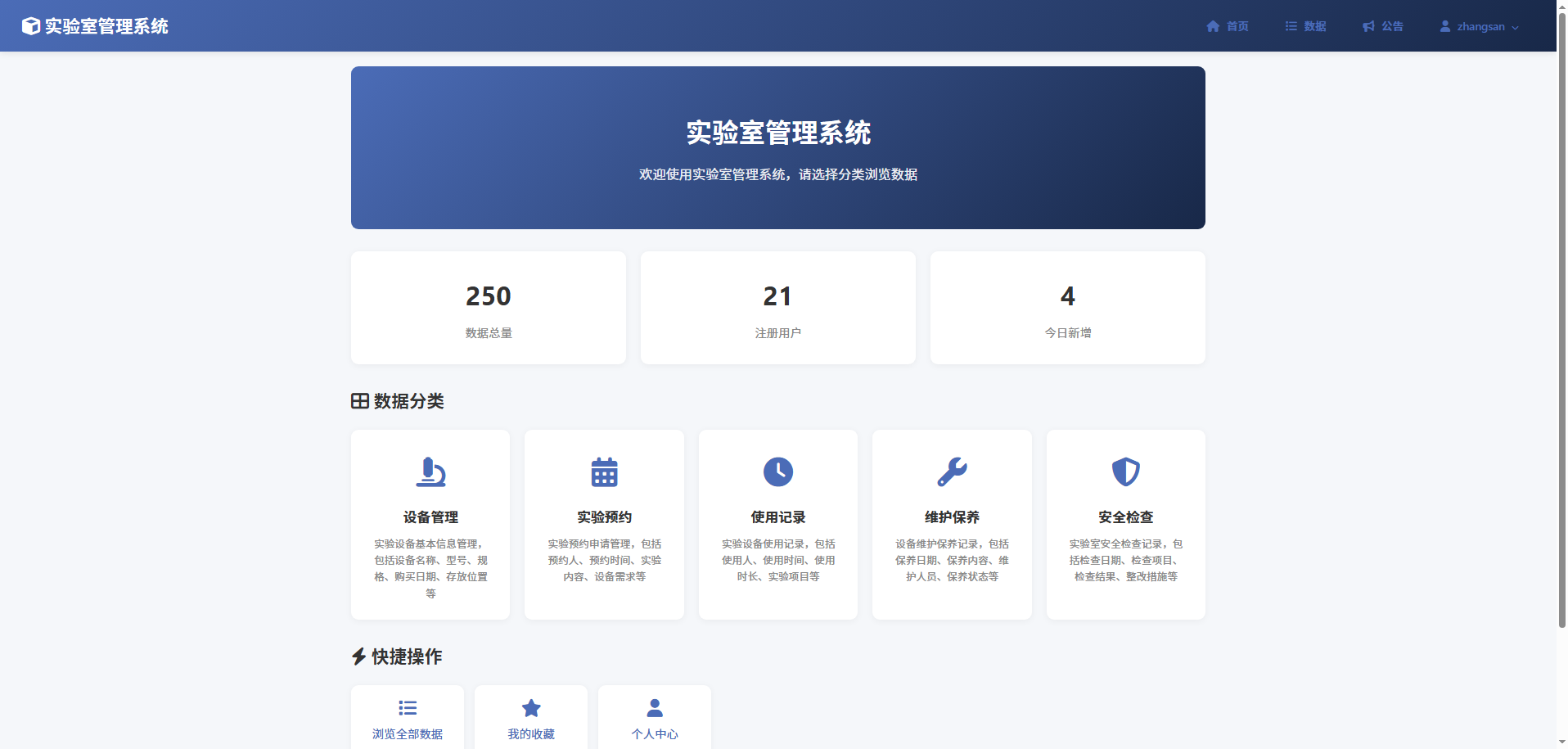
Task: Click the megaphone icon beside 公告
Action: click(1368, 26)
